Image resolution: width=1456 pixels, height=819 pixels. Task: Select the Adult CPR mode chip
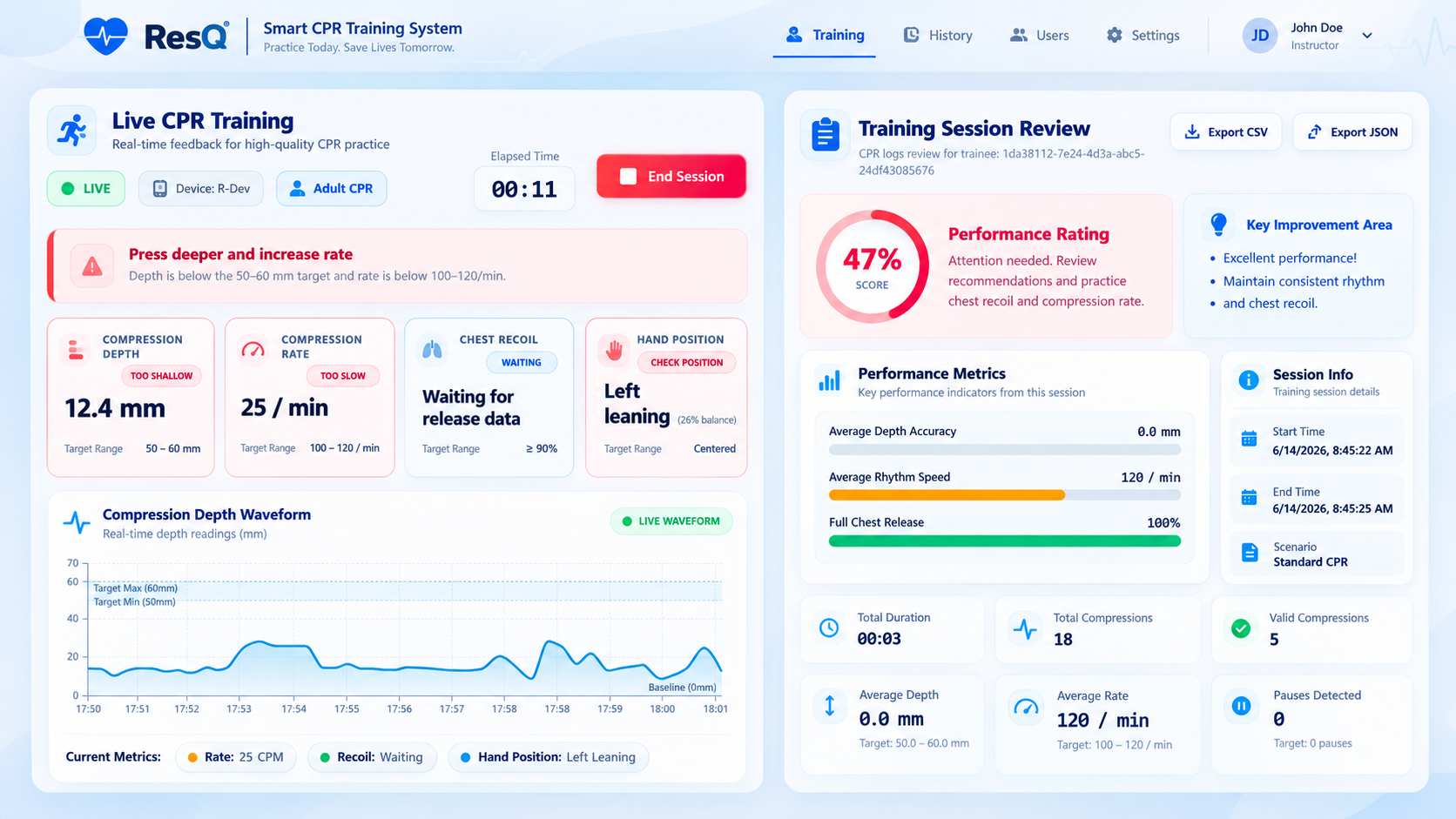point(332,188)
